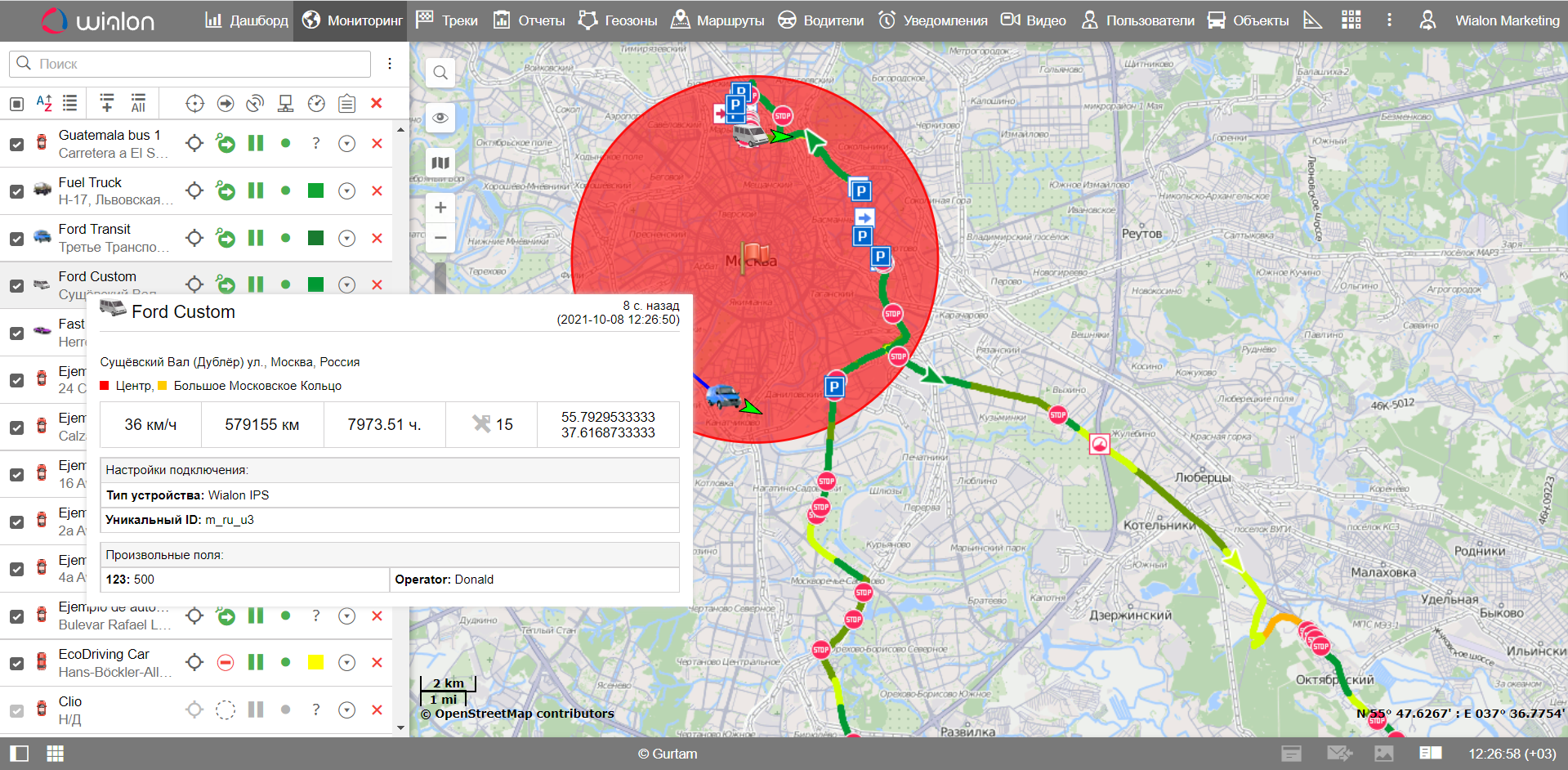Toggle map visible layers eye button
This screenshot has height=770, width=1568.
point(440,118)
